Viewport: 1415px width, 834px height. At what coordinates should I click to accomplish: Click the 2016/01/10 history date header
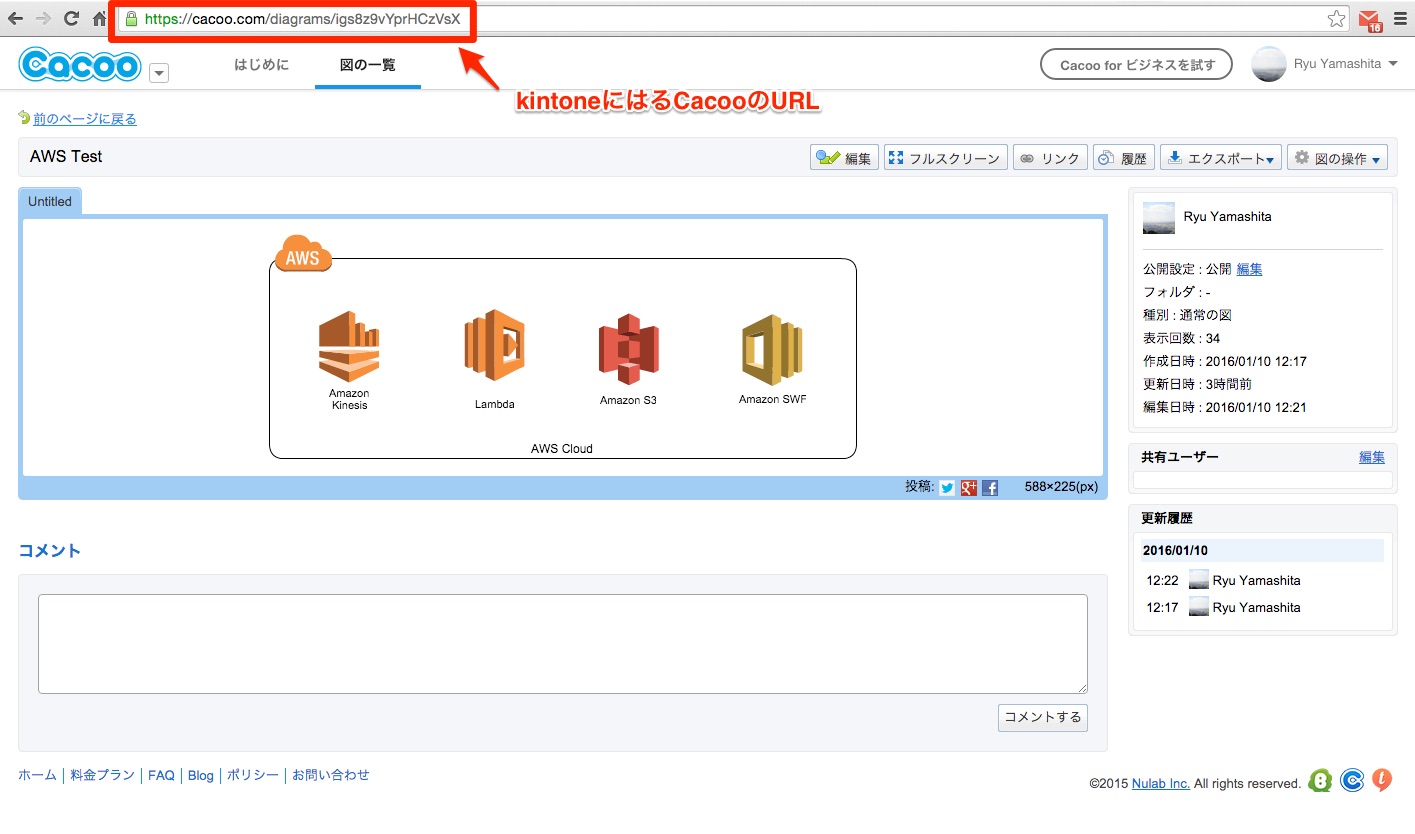1263,550
